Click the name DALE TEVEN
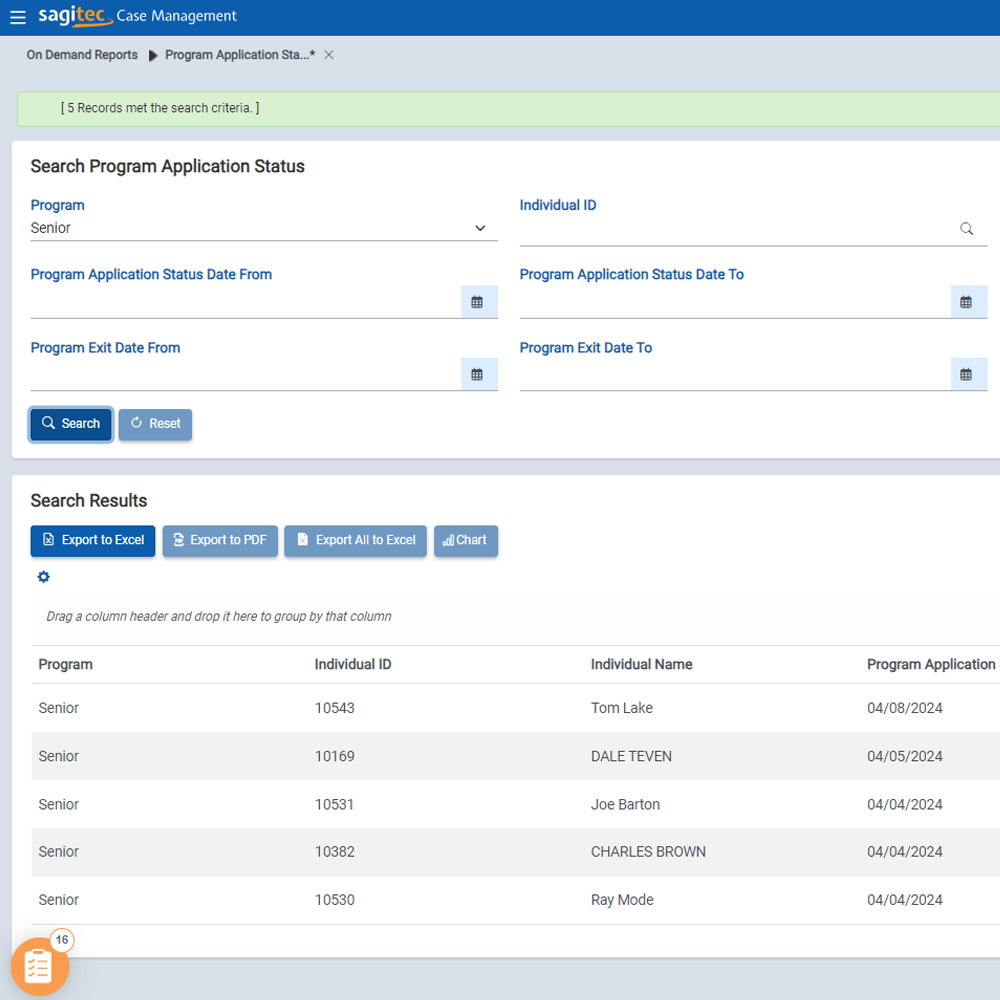This screenshot has width=1000, height=1000. [x=631, y=756]
